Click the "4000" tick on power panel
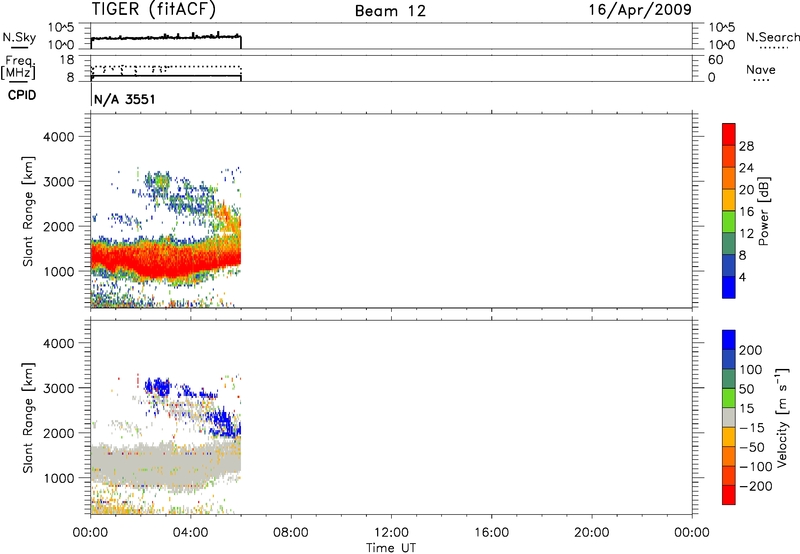Viewport: 800px width, 554px height. click(59, 137)
